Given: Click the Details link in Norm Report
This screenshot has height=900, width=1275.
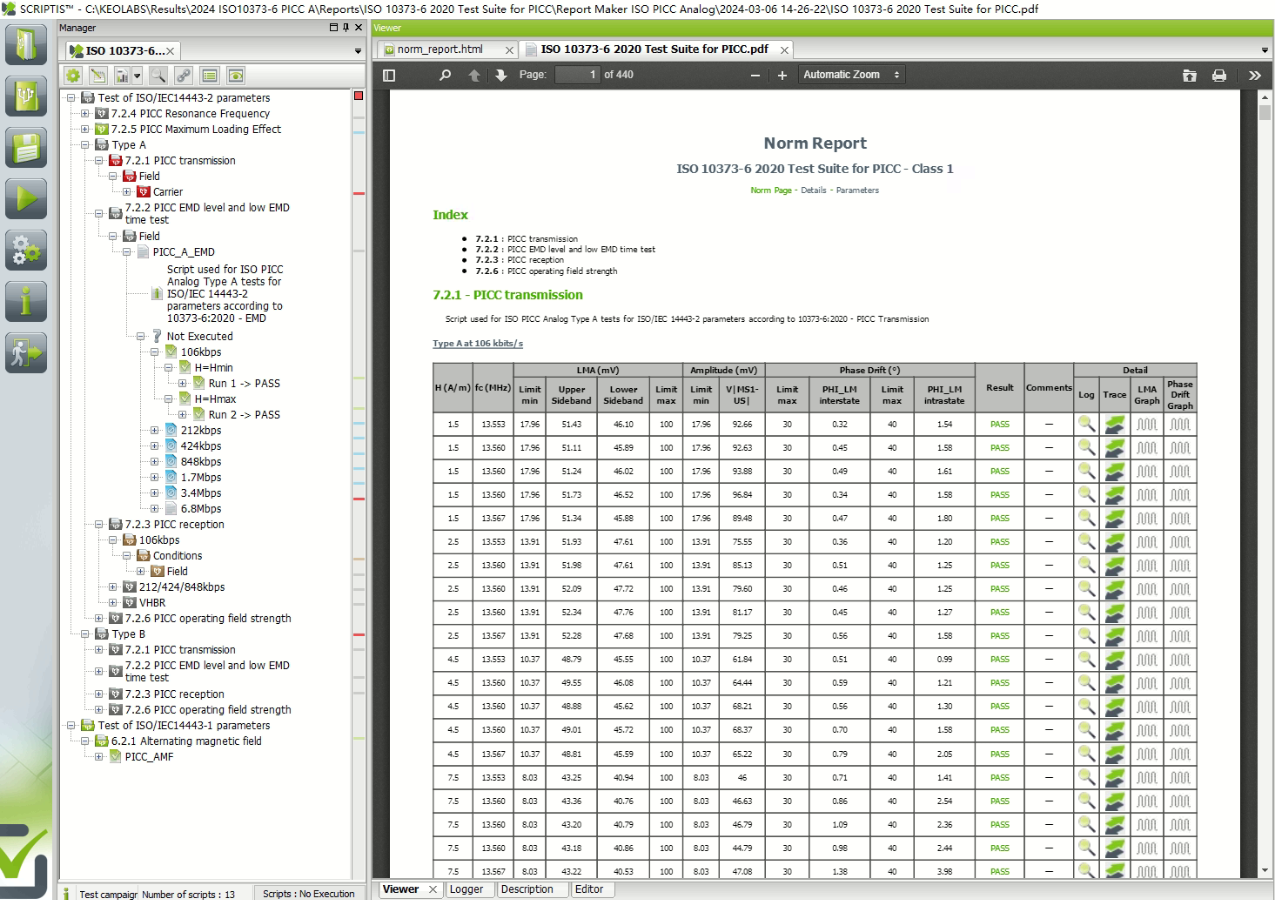Looking at the screenshot, I should point(813,190).
